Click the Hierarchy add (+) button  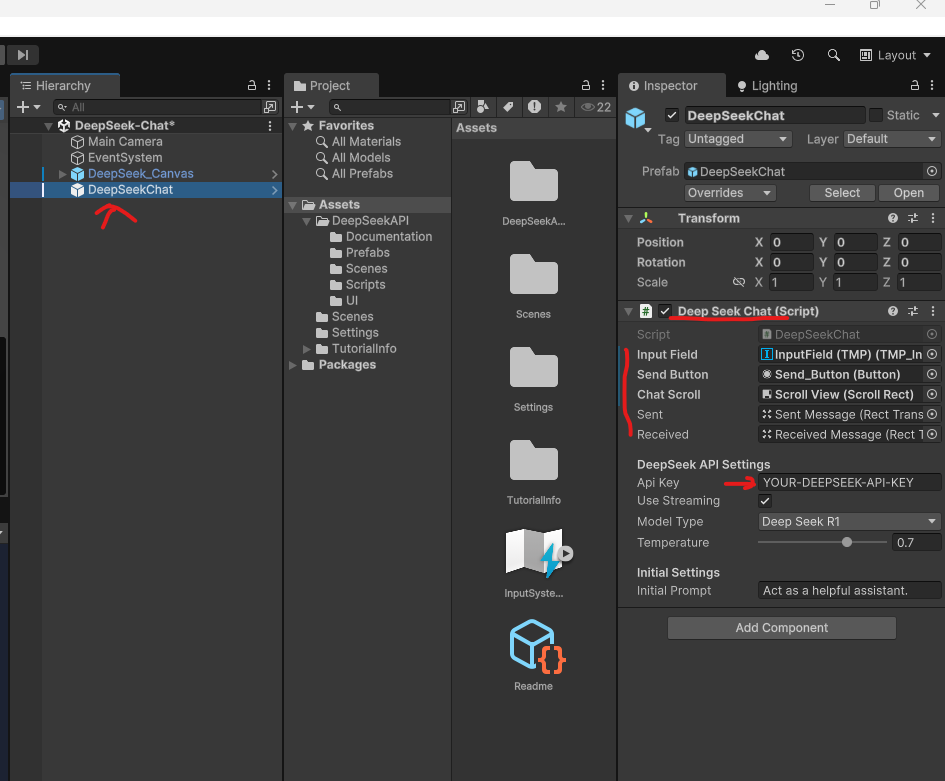click(28, 107)
